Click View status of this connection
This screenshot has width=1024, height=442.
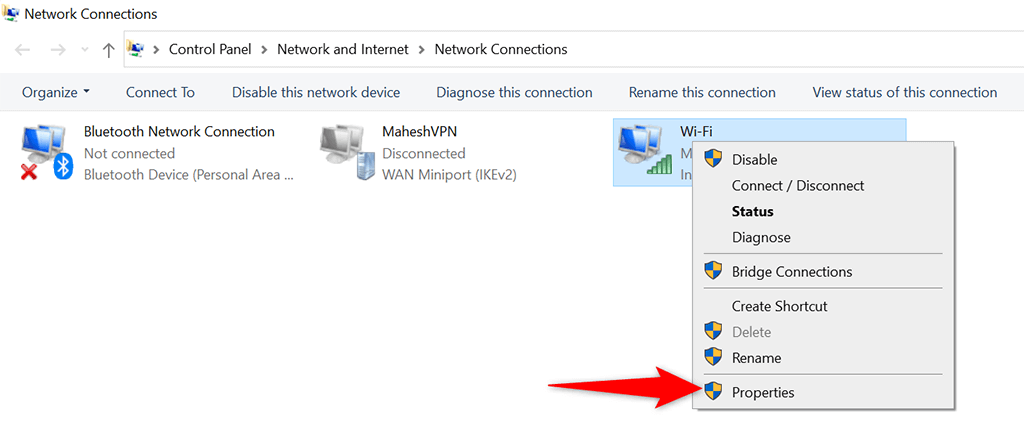coord(904,93)
